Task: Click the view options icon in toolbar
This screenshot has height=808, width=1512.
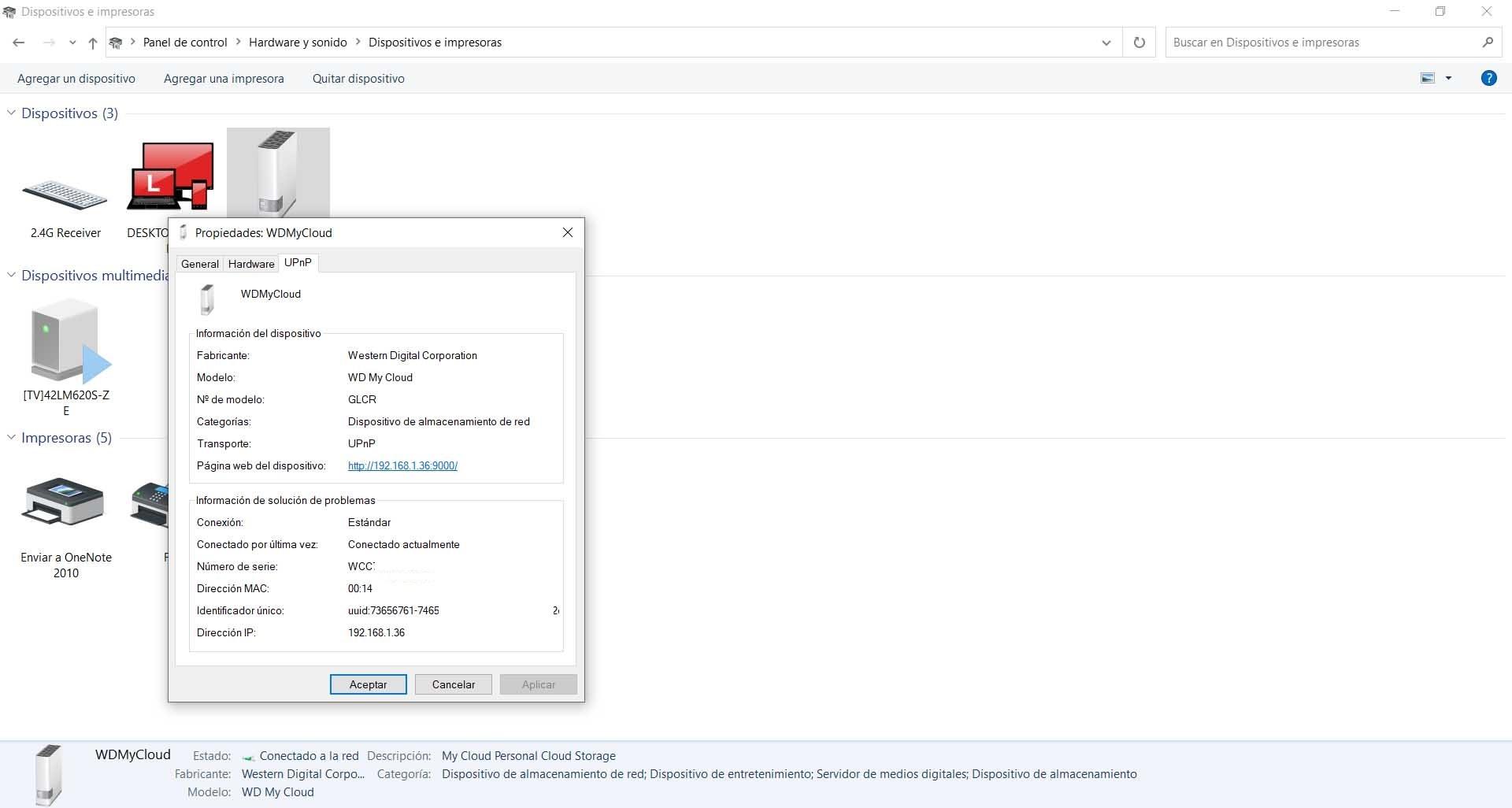Action: 1427,78
